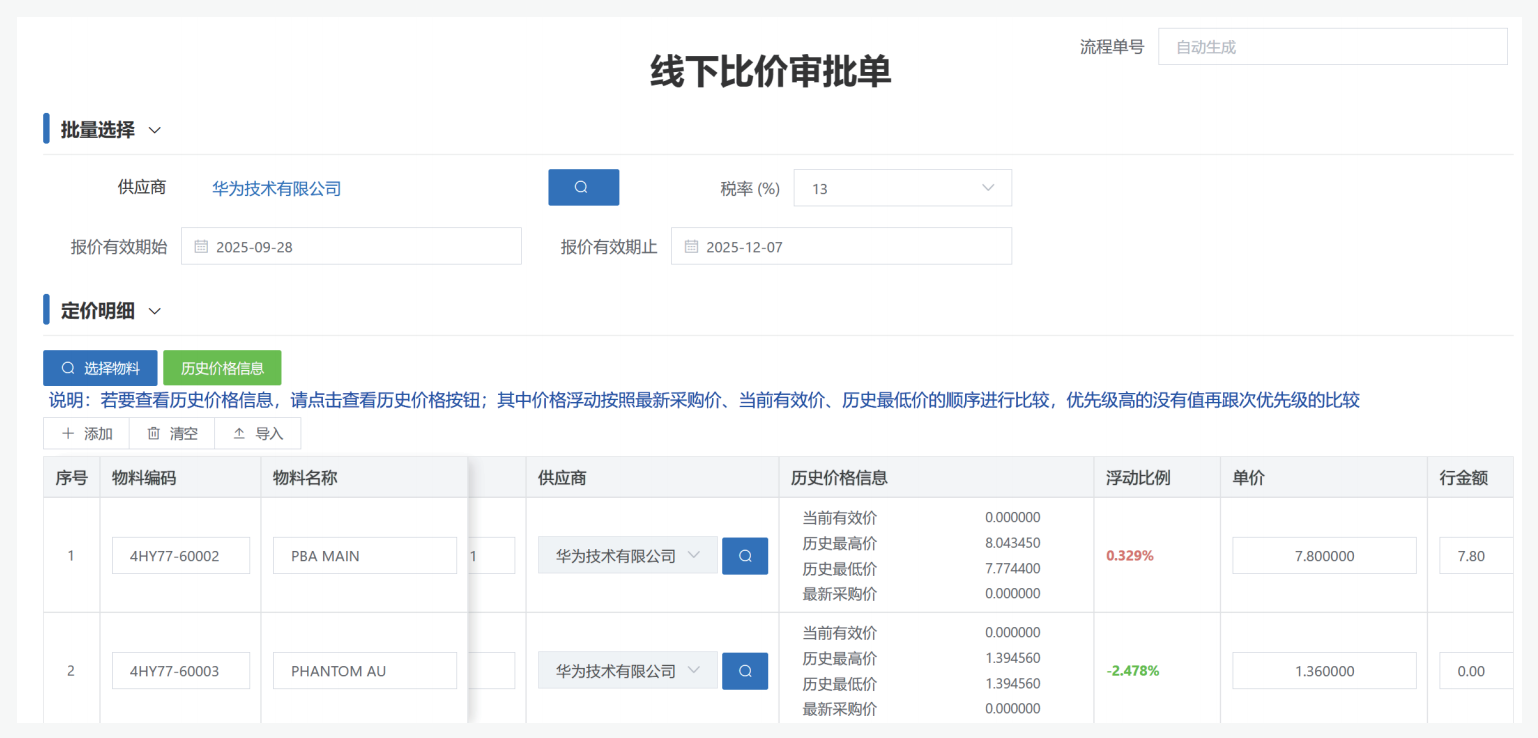1538x738 pixels.
Task: Click row 1 单价 field showing 7.800000
Action: point(1323,556)
